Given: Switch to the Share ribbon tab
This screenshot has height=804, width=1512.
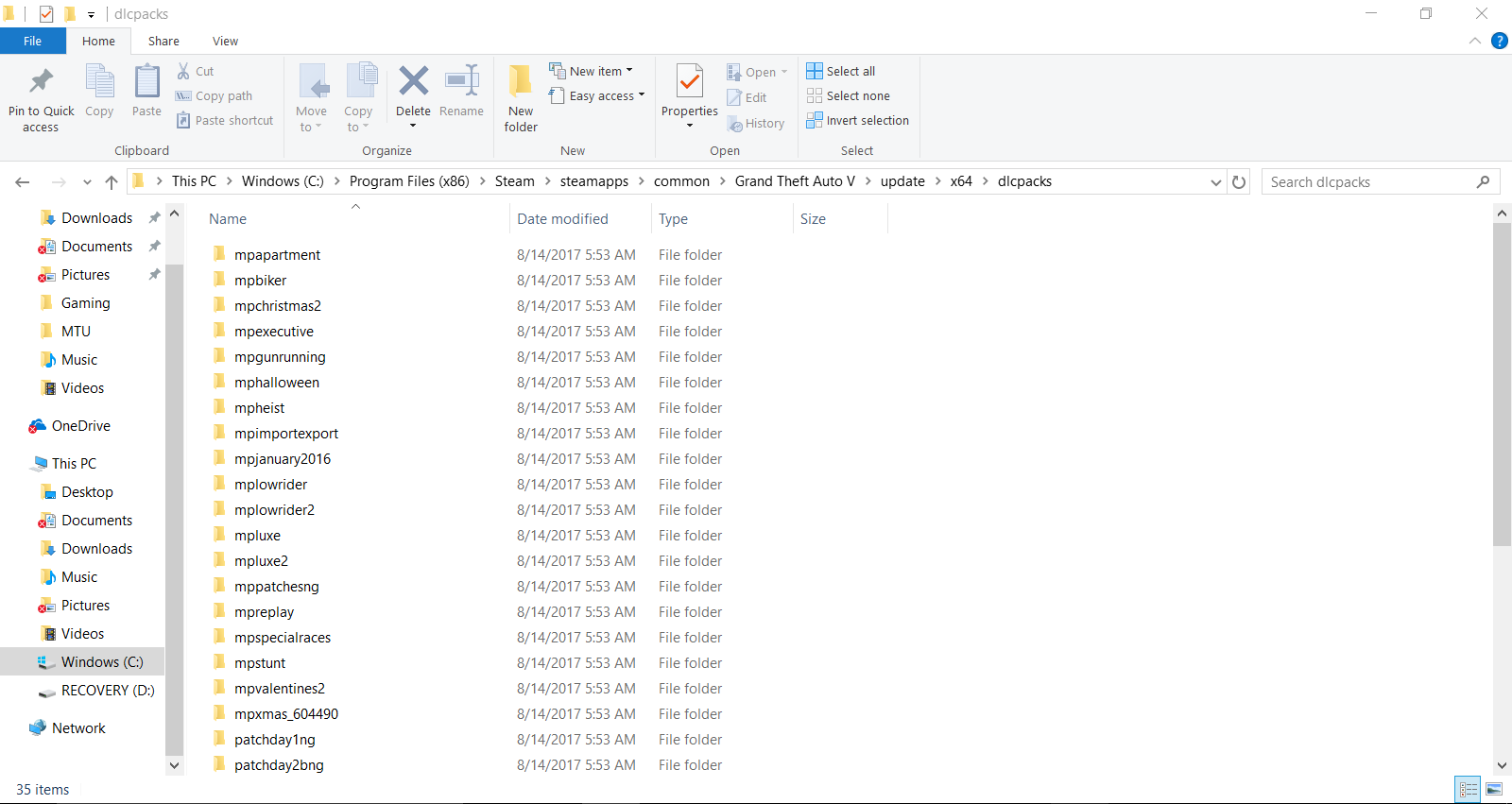Looking at the screenshot, I should [163, 41].
